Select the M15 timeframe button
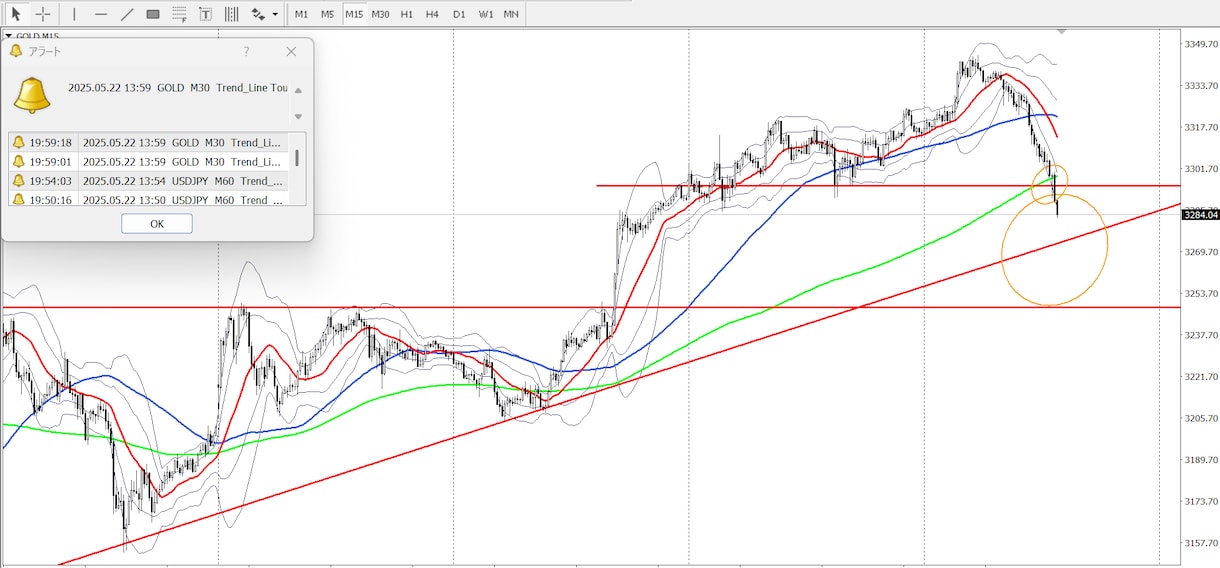 tap(354, 14)
